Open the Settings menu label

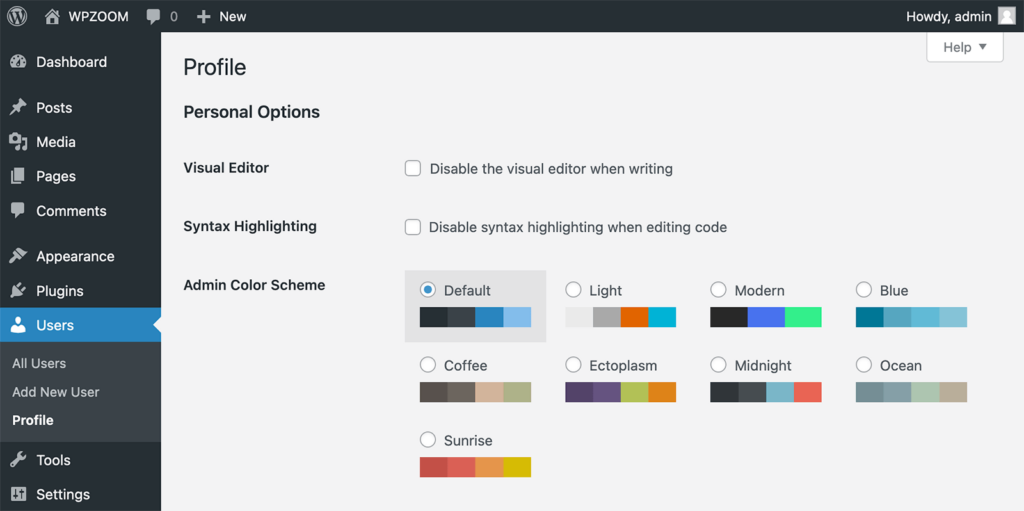click(x=63, y=495)
